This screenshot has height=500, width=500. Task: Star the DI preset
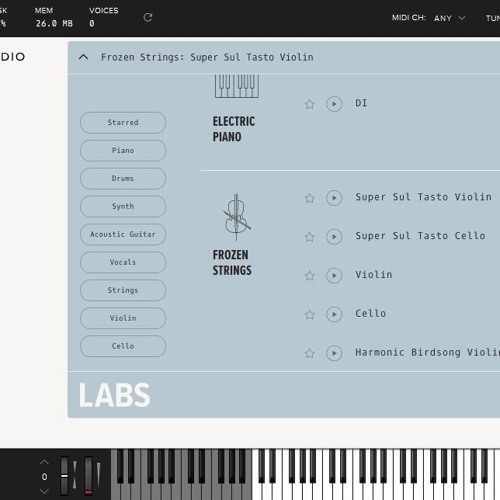(310, 104)
